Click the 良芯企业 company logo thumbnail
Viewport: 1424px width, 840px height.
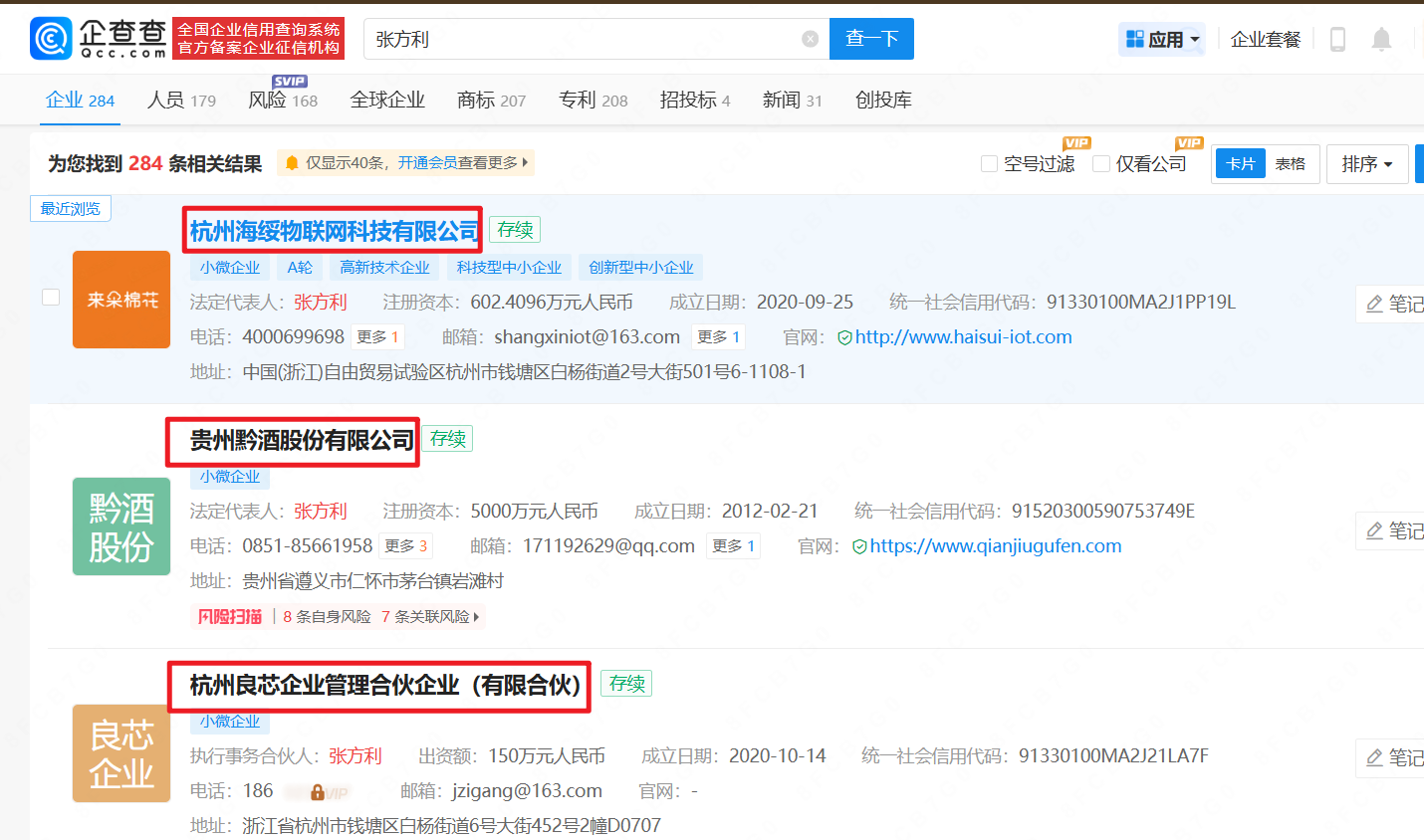click(x=121, y=753)
